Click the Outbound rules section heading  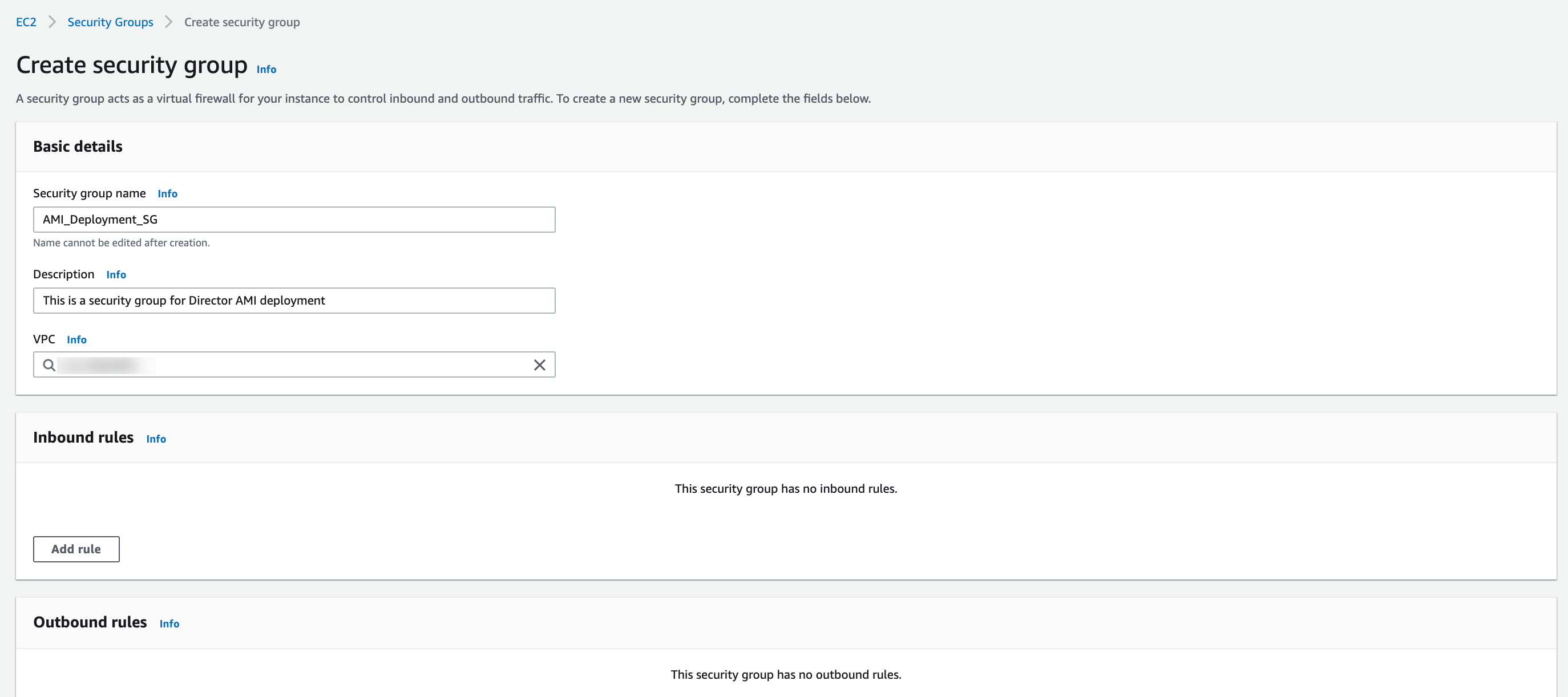click(90, 622)
